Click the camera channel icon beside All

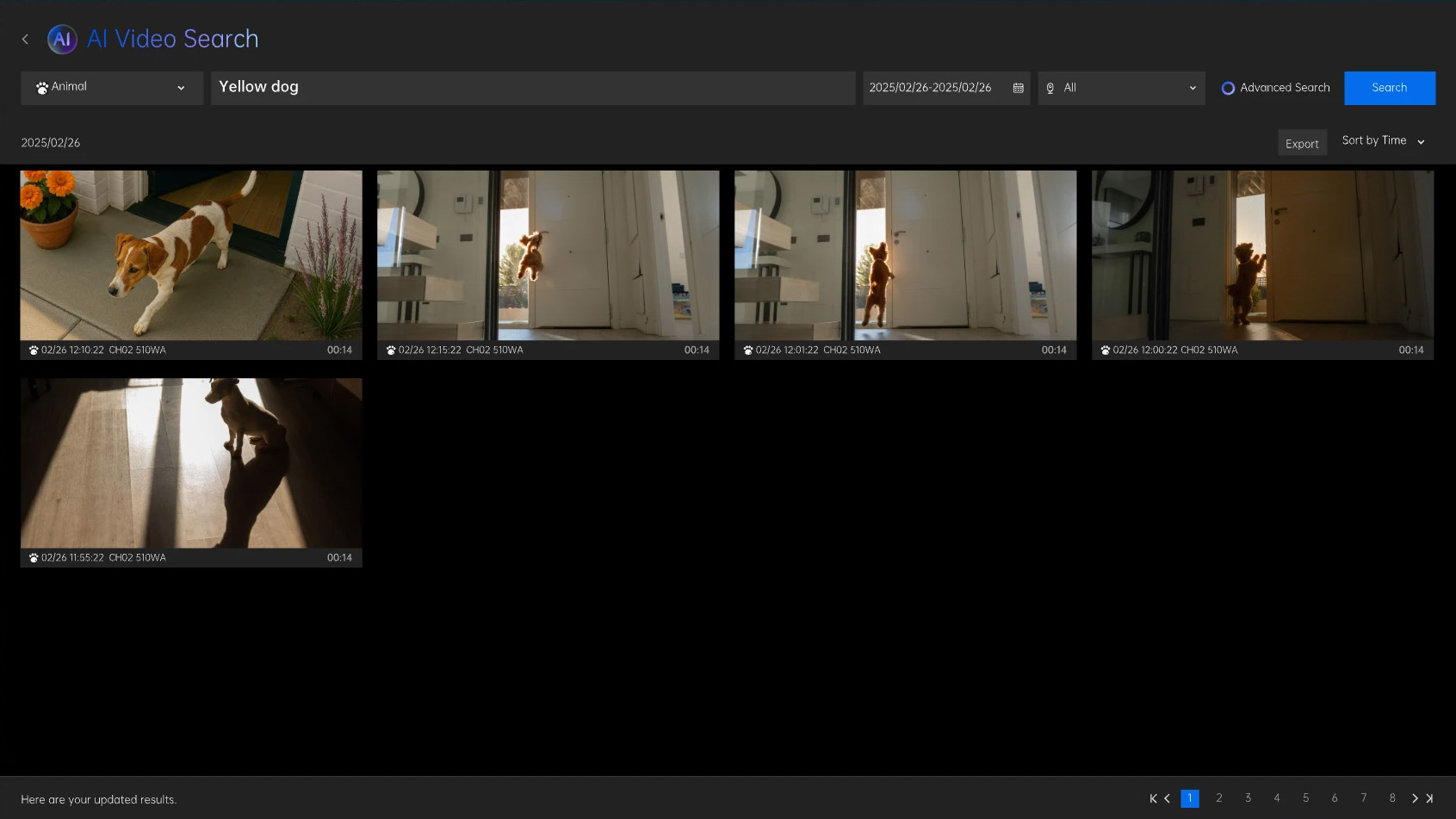[x=1050, y=88]
